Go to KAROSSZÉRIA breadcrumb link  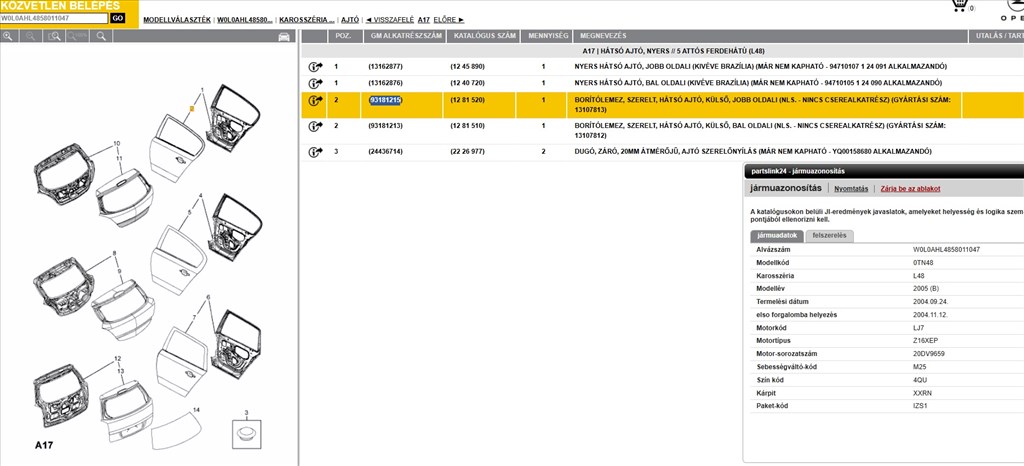(x=306, y=19)
